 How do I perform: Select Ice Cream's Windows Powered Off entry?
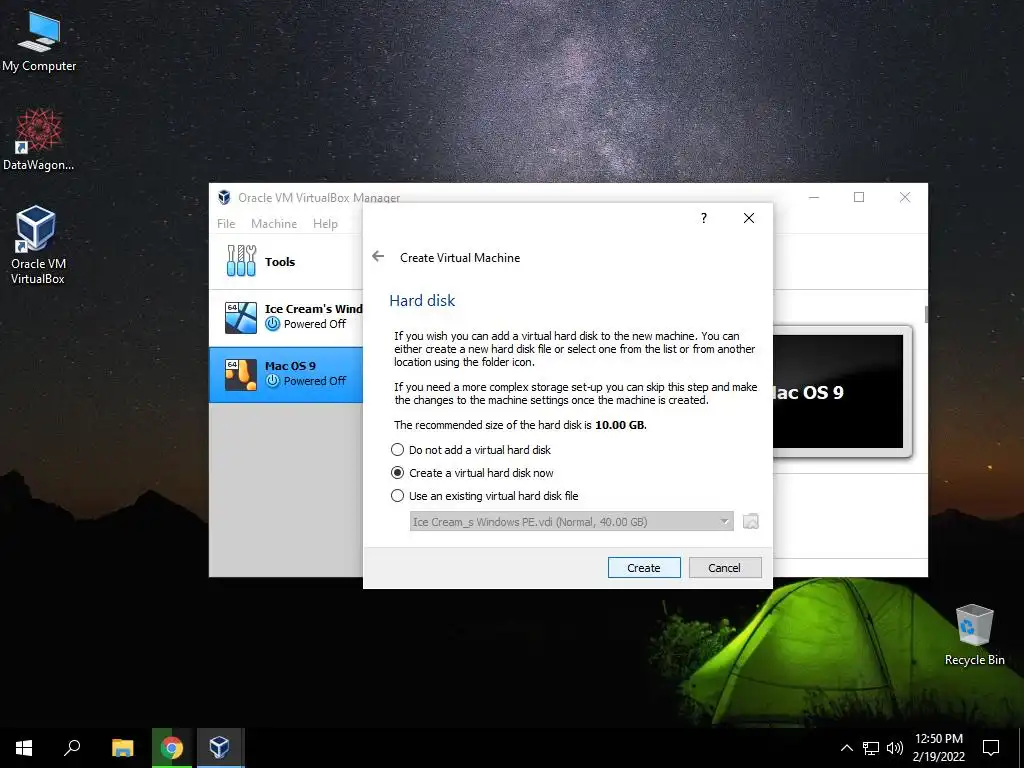pyautogui.click(x=286, y=317)
